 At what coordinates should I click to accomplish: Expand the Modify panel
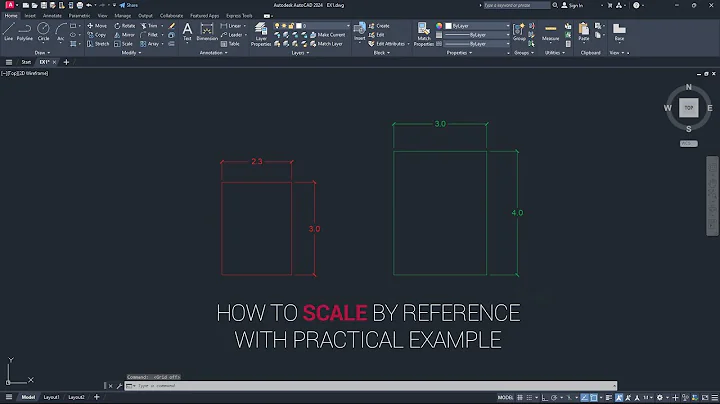(x=131, y=53)
